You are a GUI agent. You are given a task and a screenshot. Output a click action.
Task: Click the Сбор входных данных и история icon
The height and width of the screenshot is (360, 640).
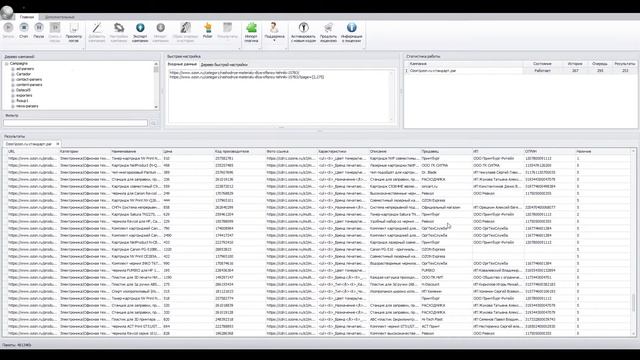tap(185, 33)
